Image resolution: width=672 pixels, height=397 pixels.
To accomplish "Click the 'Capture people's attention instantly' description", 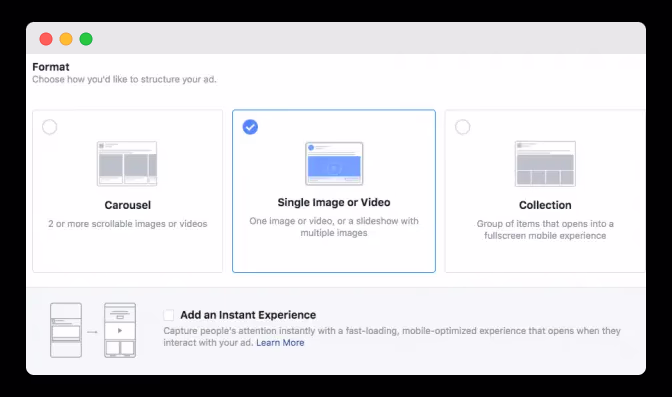I will tap(392, 337).
